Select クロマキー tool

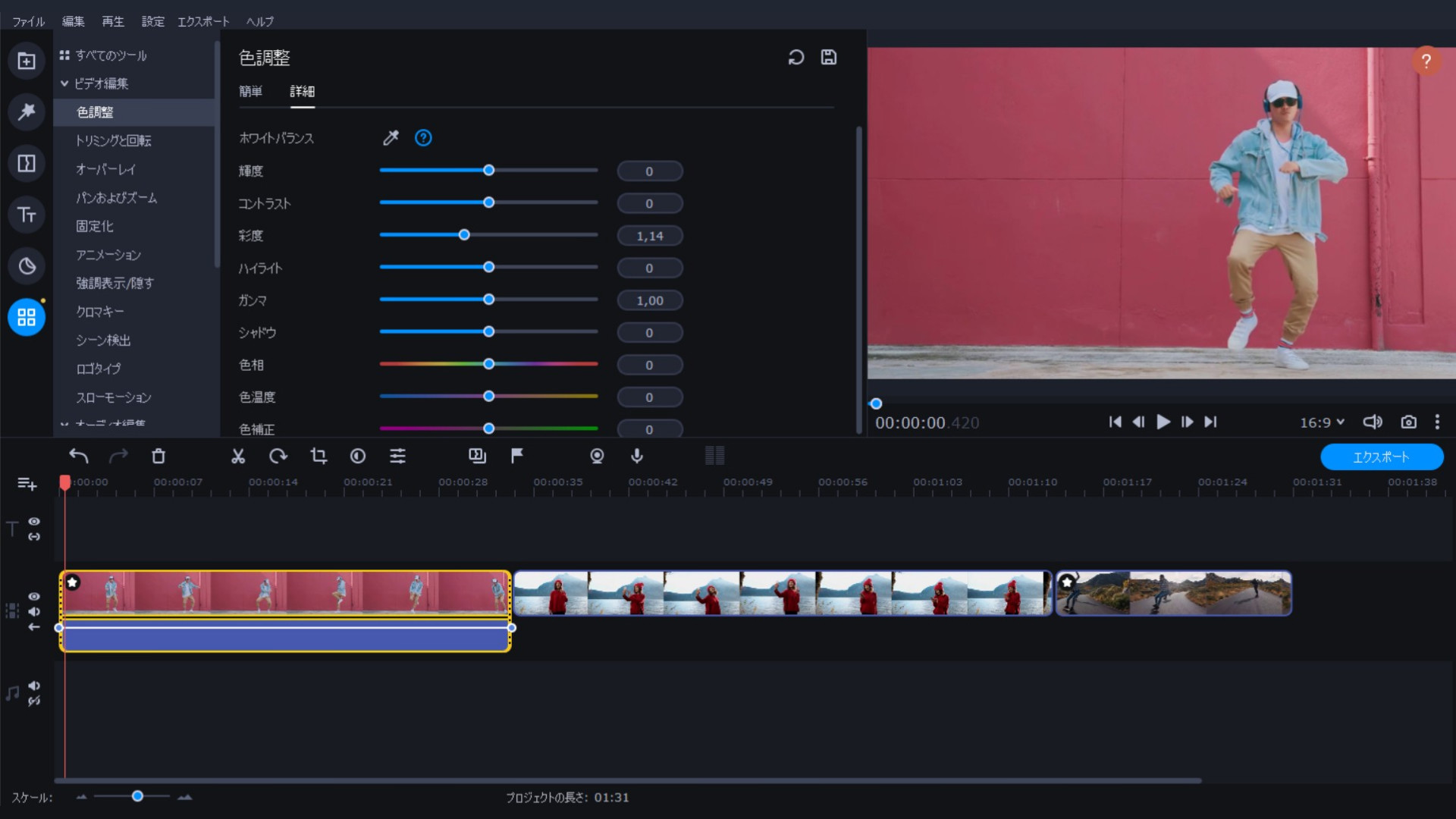click(99, 312)
